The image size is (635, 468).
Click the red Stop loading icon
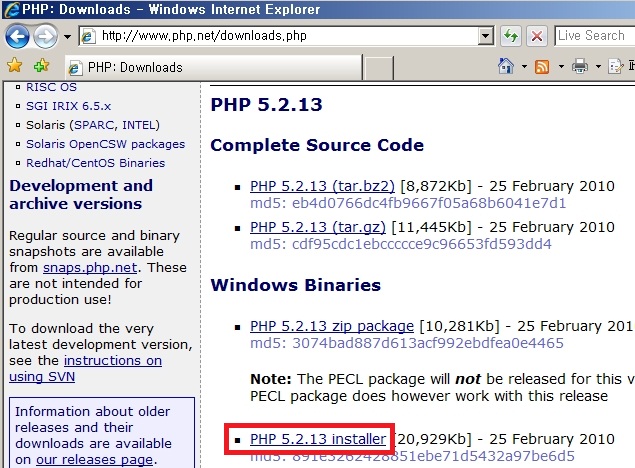pos(537,36)
